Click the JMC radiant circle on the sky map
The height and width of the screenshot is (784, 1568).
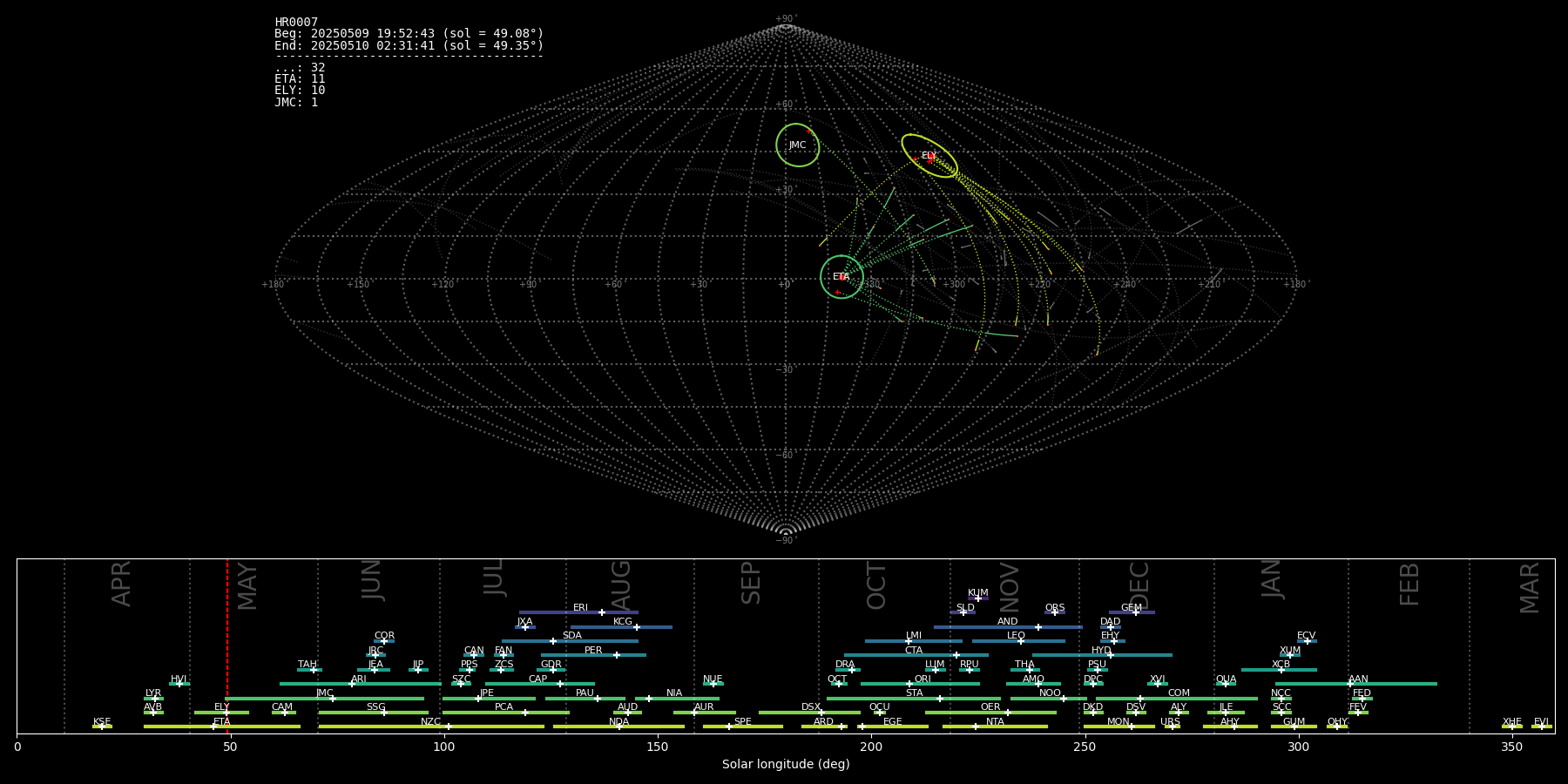tap(798, 145)
